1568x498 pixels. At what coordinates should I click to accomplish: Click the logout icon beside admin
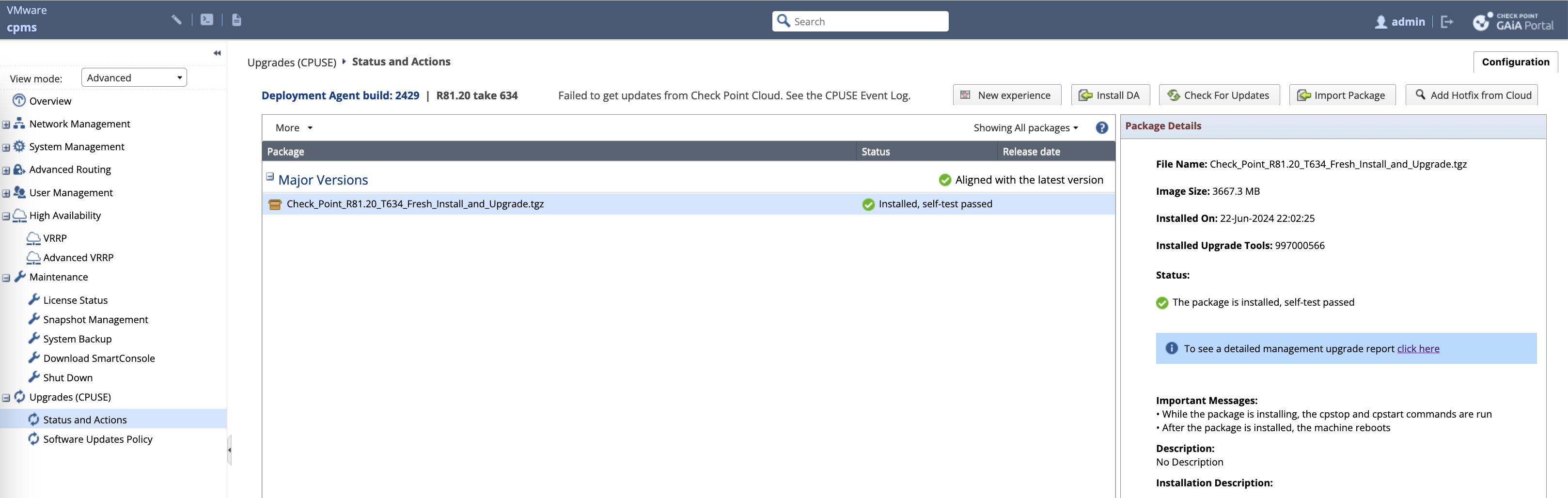tap(1447, 22)
